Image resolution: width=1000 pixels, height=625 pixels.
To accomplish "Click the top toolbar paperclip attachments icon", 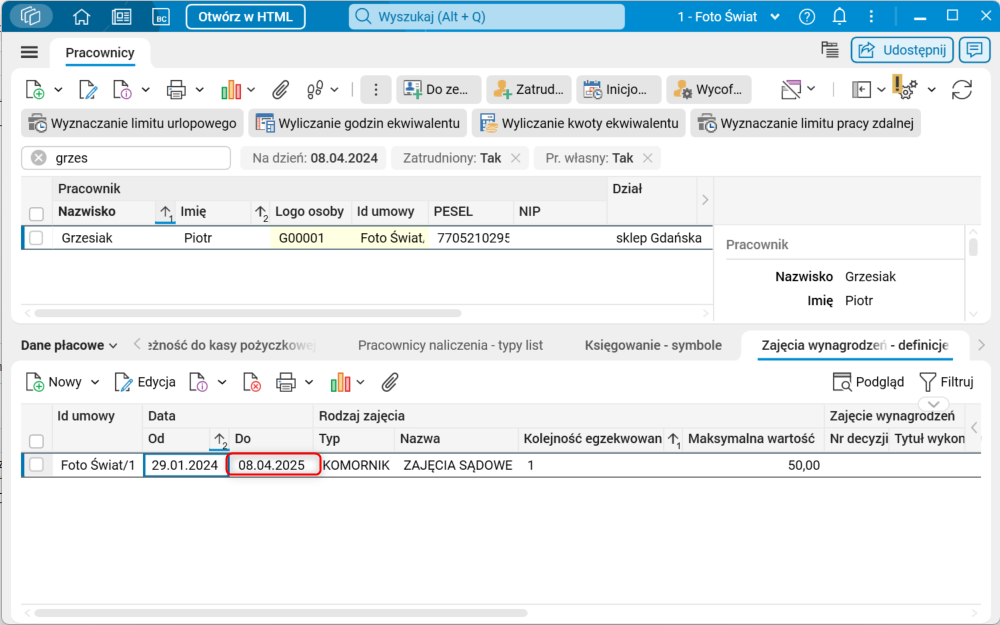I will click(281, 90).
